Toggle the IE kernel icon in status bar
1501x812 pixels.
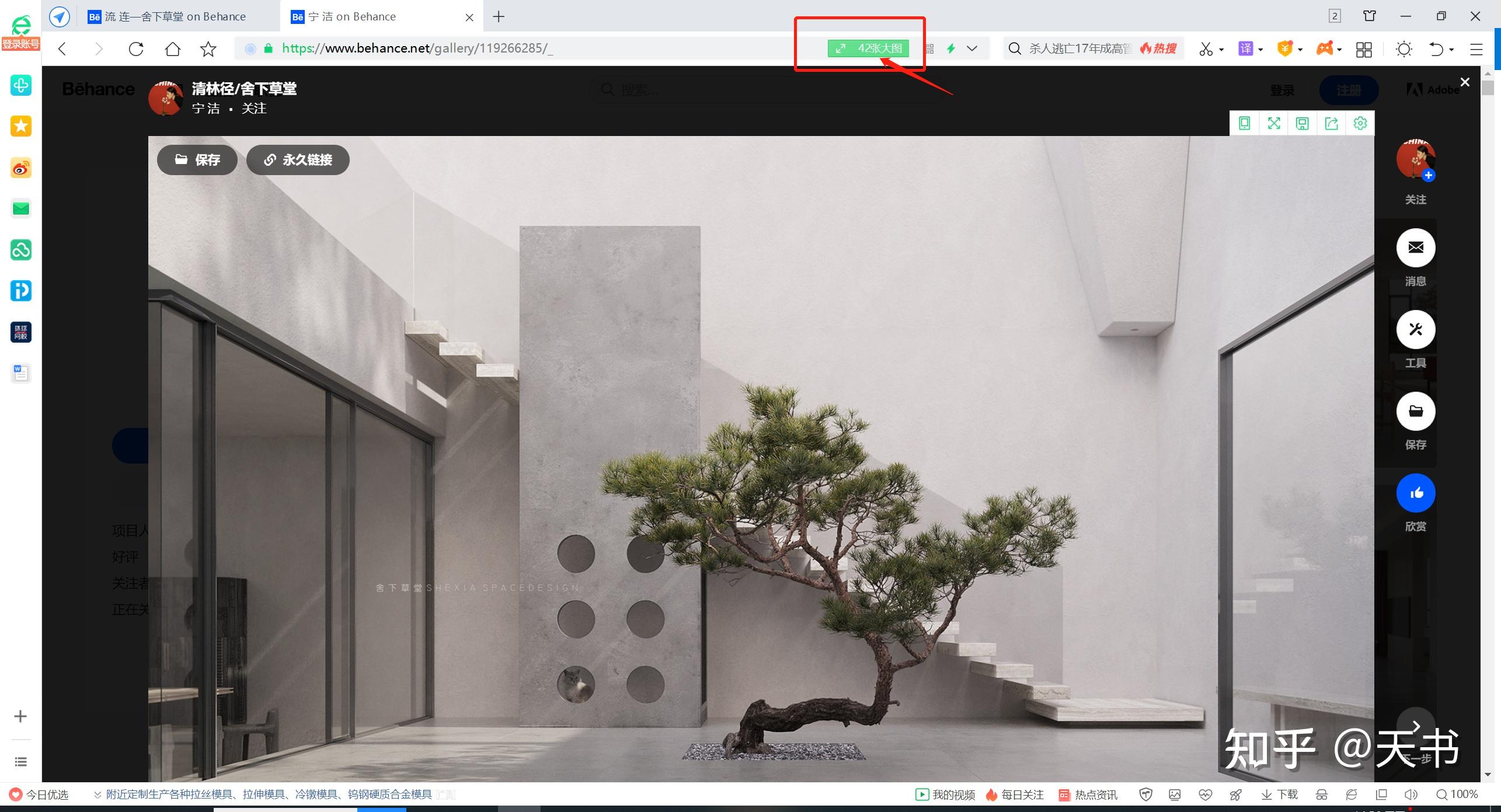coord(1352,794)
